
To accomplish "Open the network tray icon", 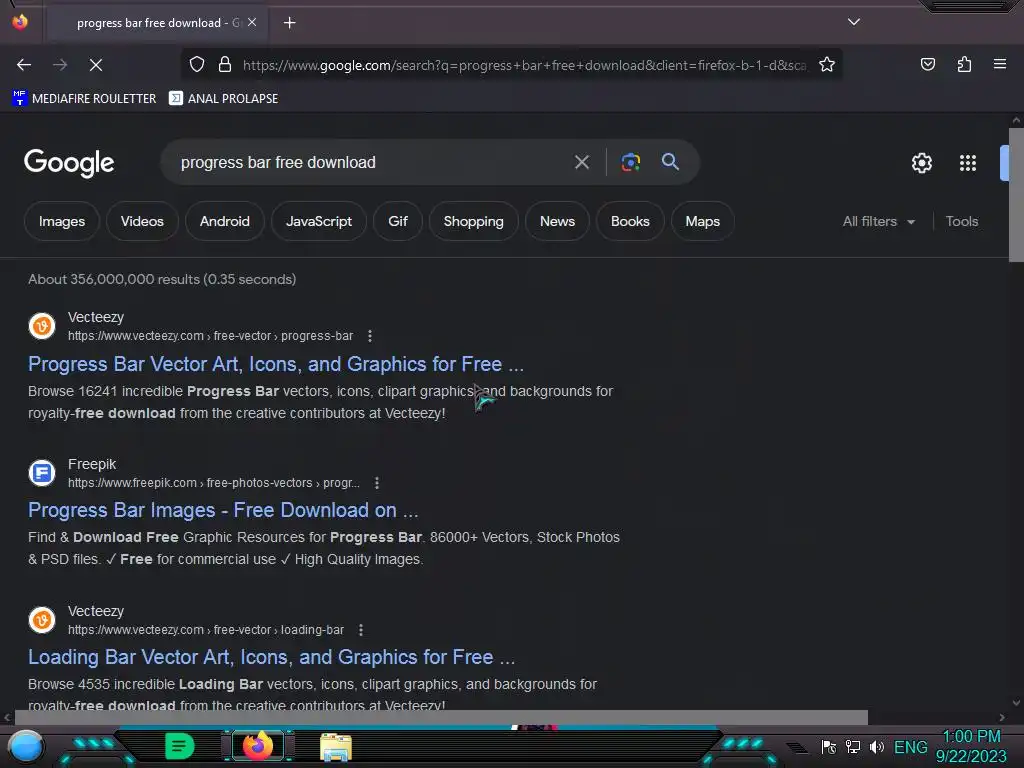I will (x=852, y=747).
